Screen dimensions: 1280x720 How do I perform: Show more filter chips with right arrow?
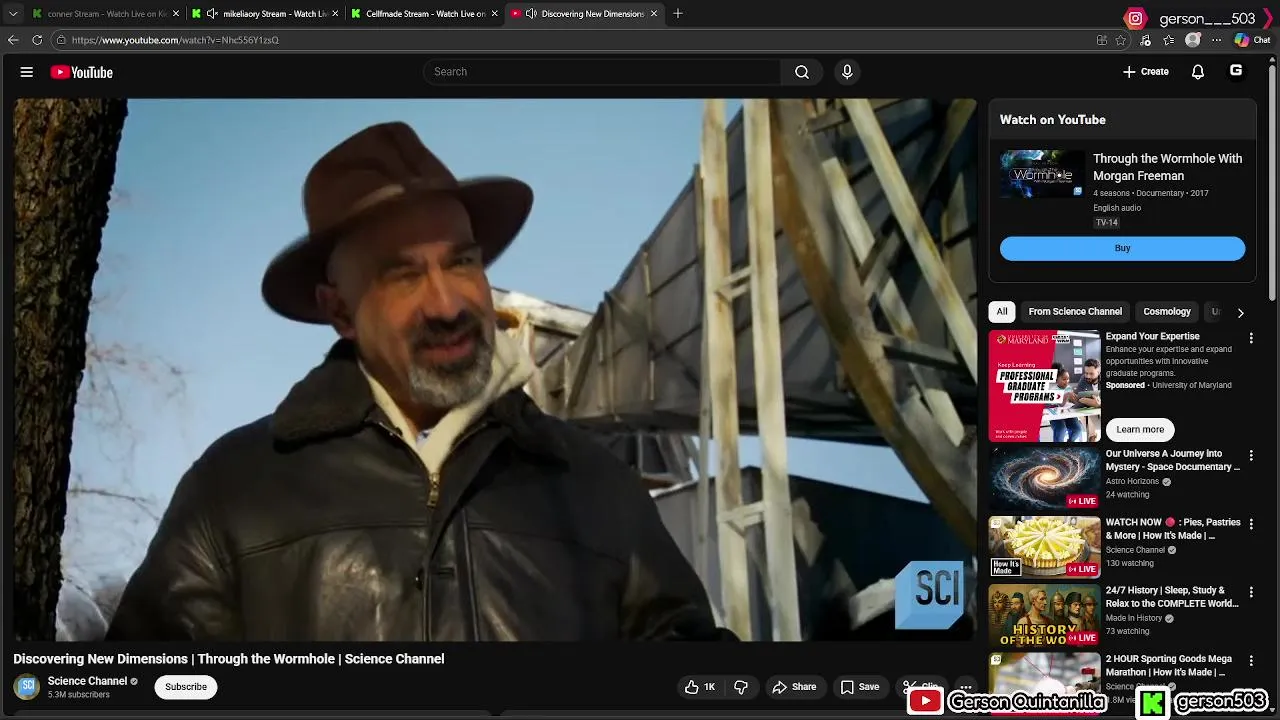click(x=1240, y=313)
